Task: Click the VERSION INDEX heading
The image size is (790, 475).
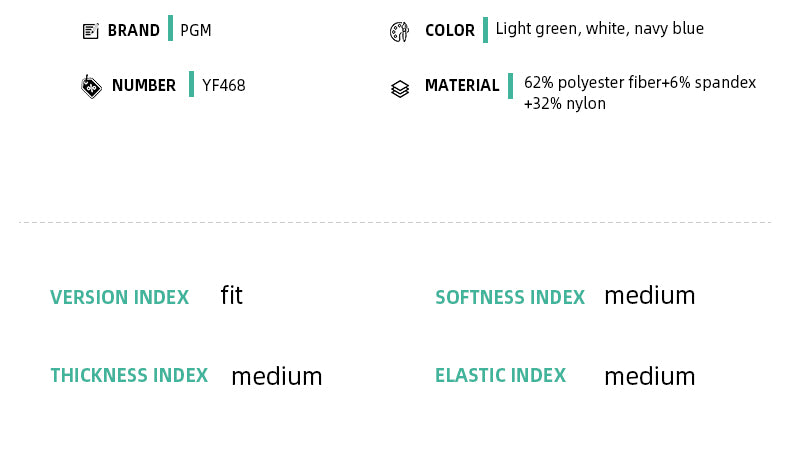Action: point(120,298)
